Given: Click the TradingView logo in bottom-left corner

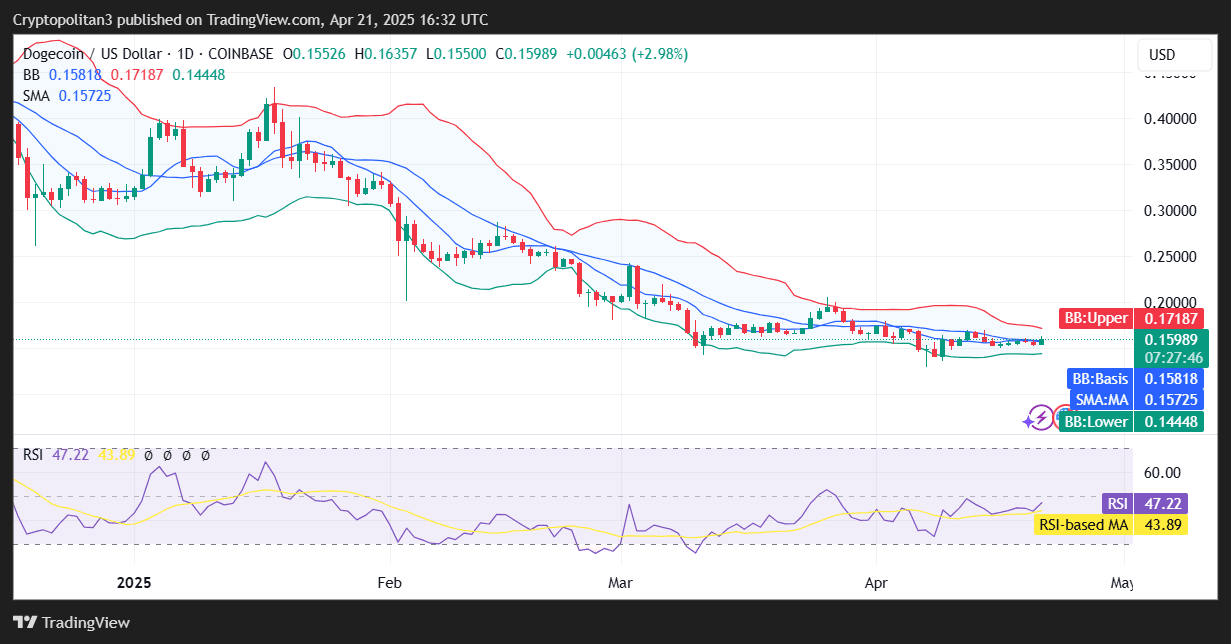Looking at the screenshot, I should [x=70, y=622].
